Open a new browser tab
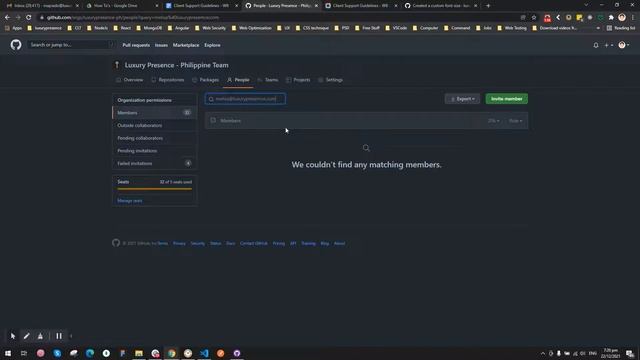Screen dimensions: 640x360 click(x=488, y=6)
